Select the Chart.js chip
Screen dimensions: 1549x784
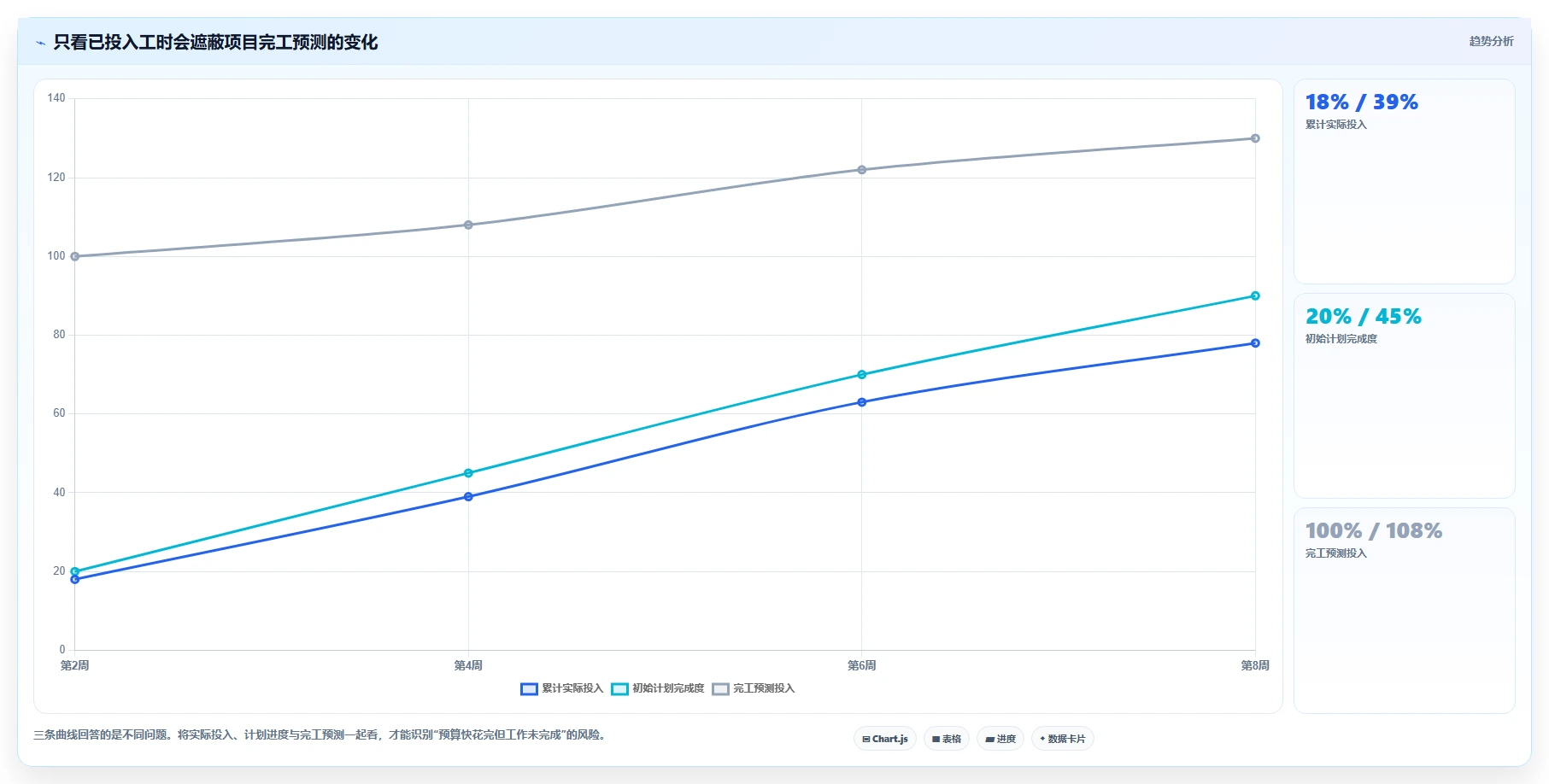(885, 739)
